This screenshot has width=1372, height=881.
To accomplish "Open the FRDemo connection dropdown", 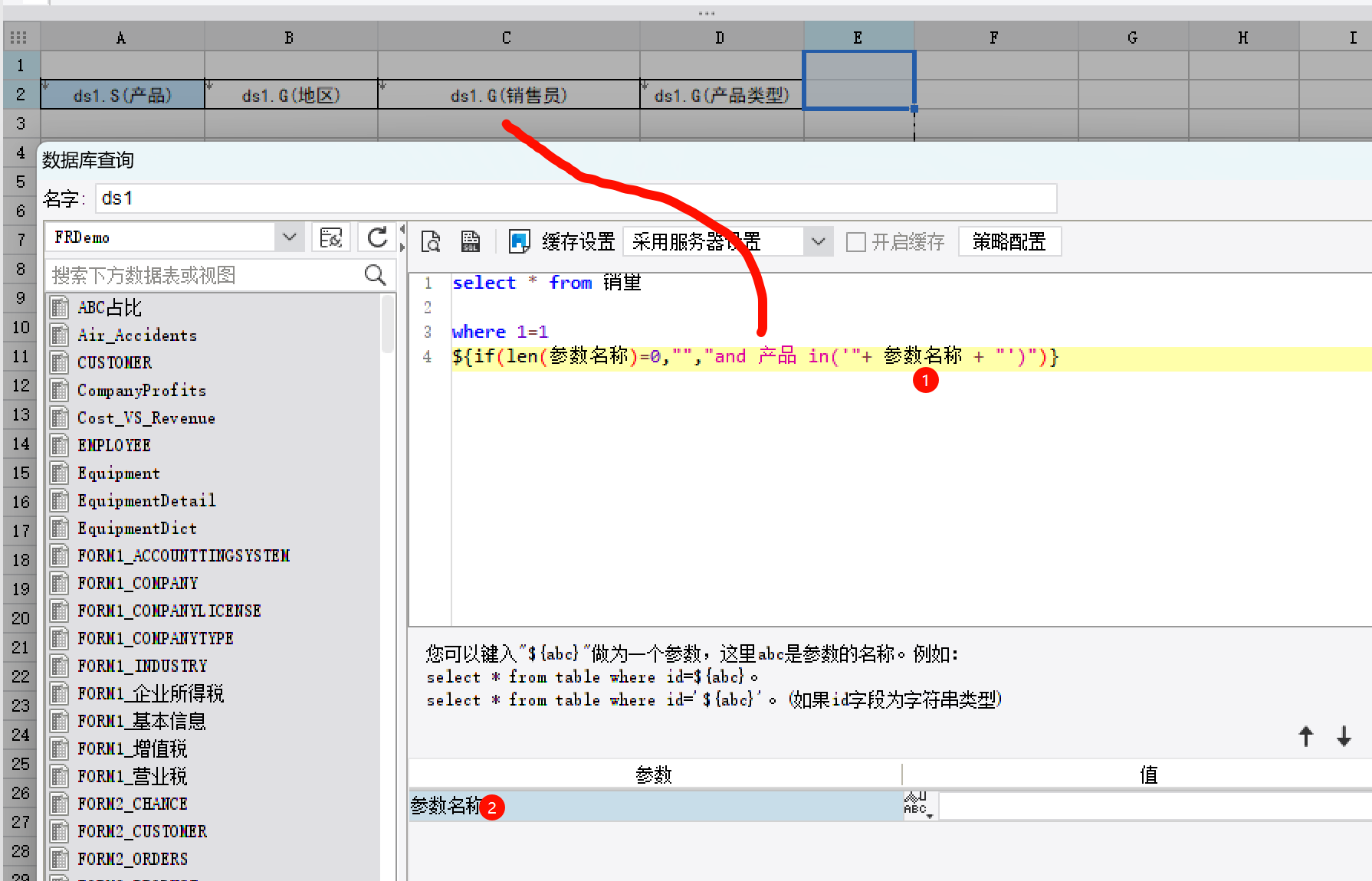I will coord(289,237).
